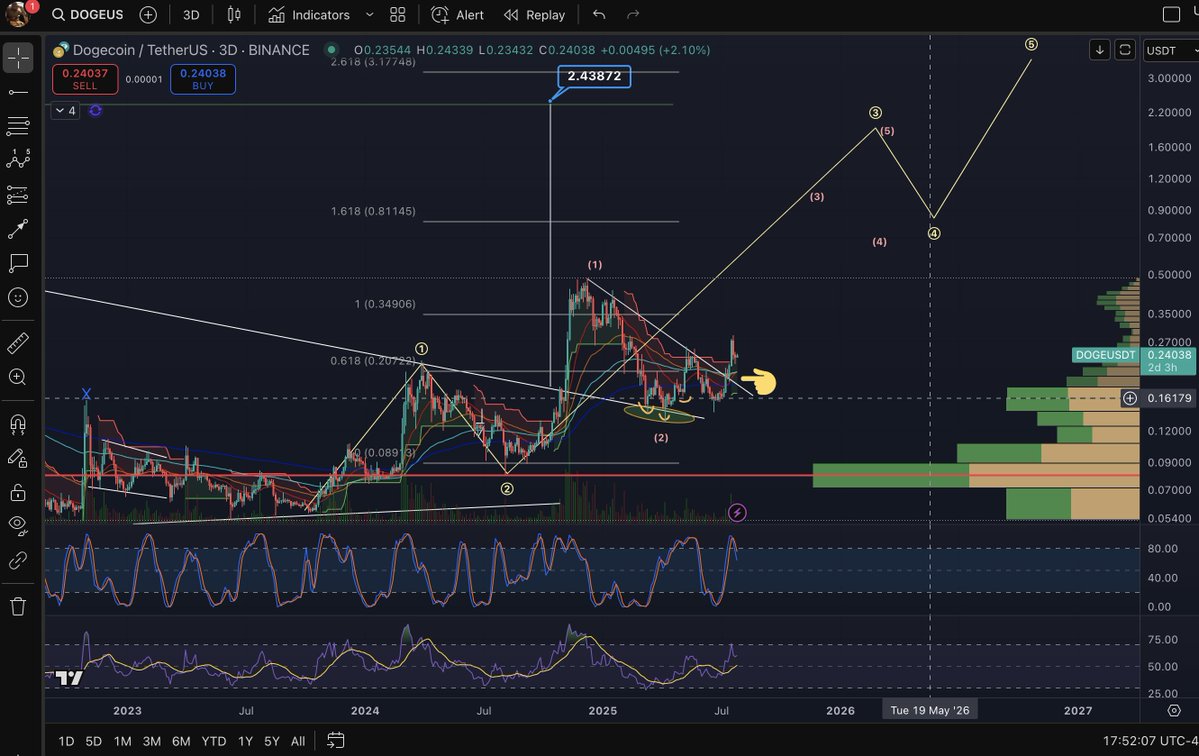Viewport: 1199px width, 756px height.
Task: Click the Tue 19 May '26 date label
Action: pyautogui.click(x=930, y=710)
